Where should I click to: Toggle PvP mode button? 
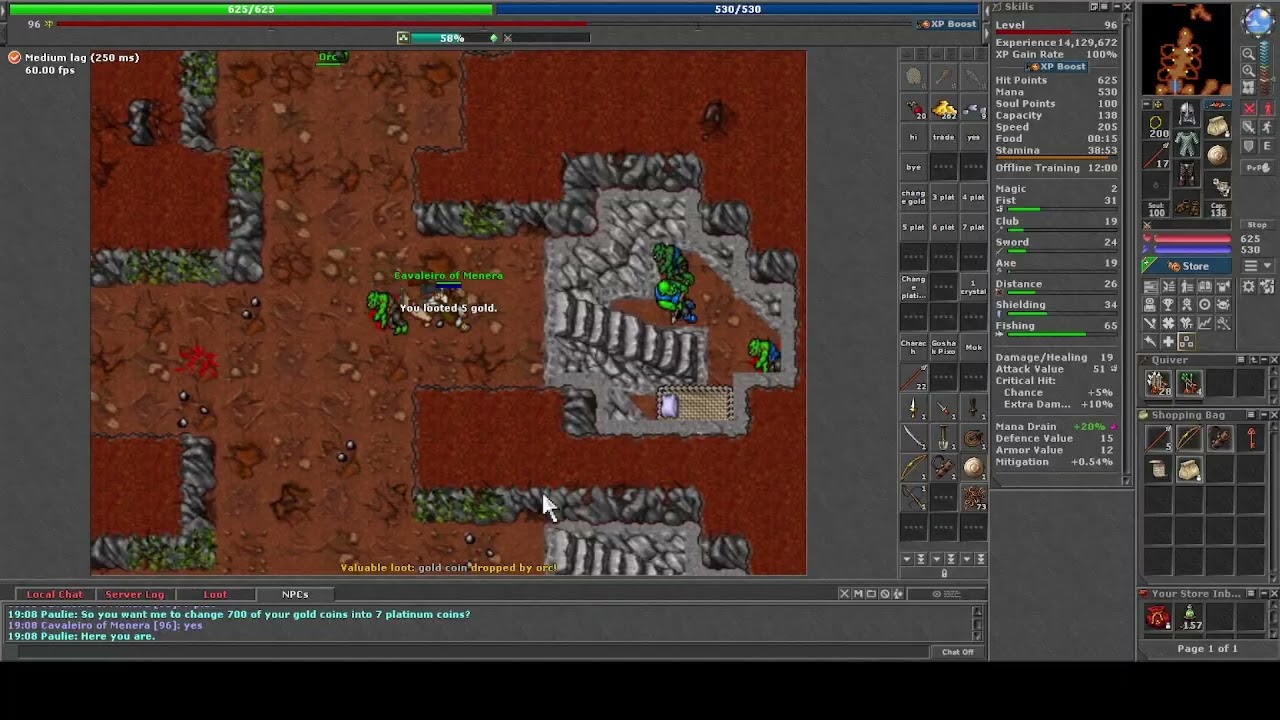click(x=1258, y=168)
